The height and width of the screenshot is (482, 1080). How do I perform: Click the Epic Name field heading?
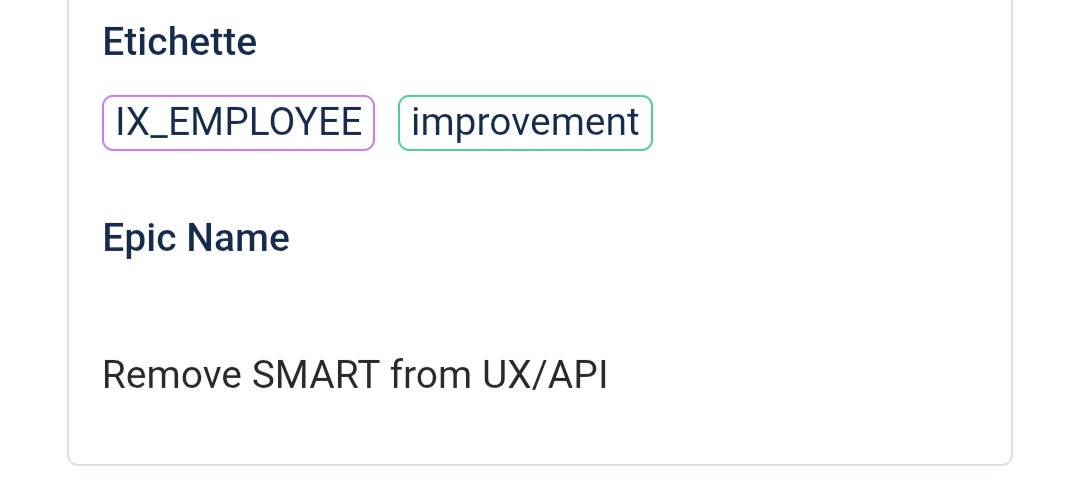click(196, 238)
